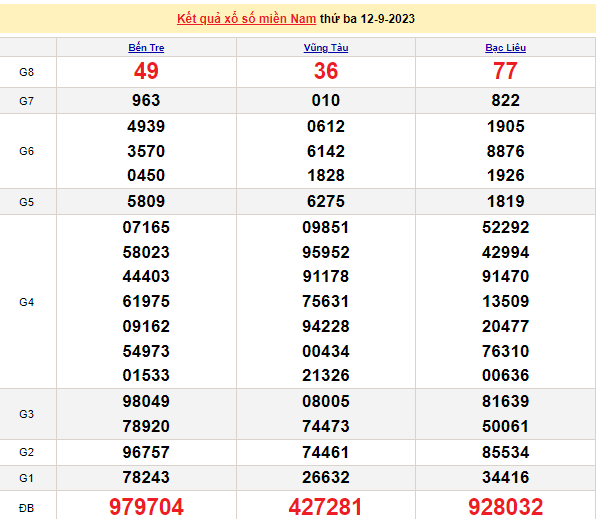Click Vũng Tàu special prize 427281
Viewport: 603px width, 519px height.
point(325,506)
